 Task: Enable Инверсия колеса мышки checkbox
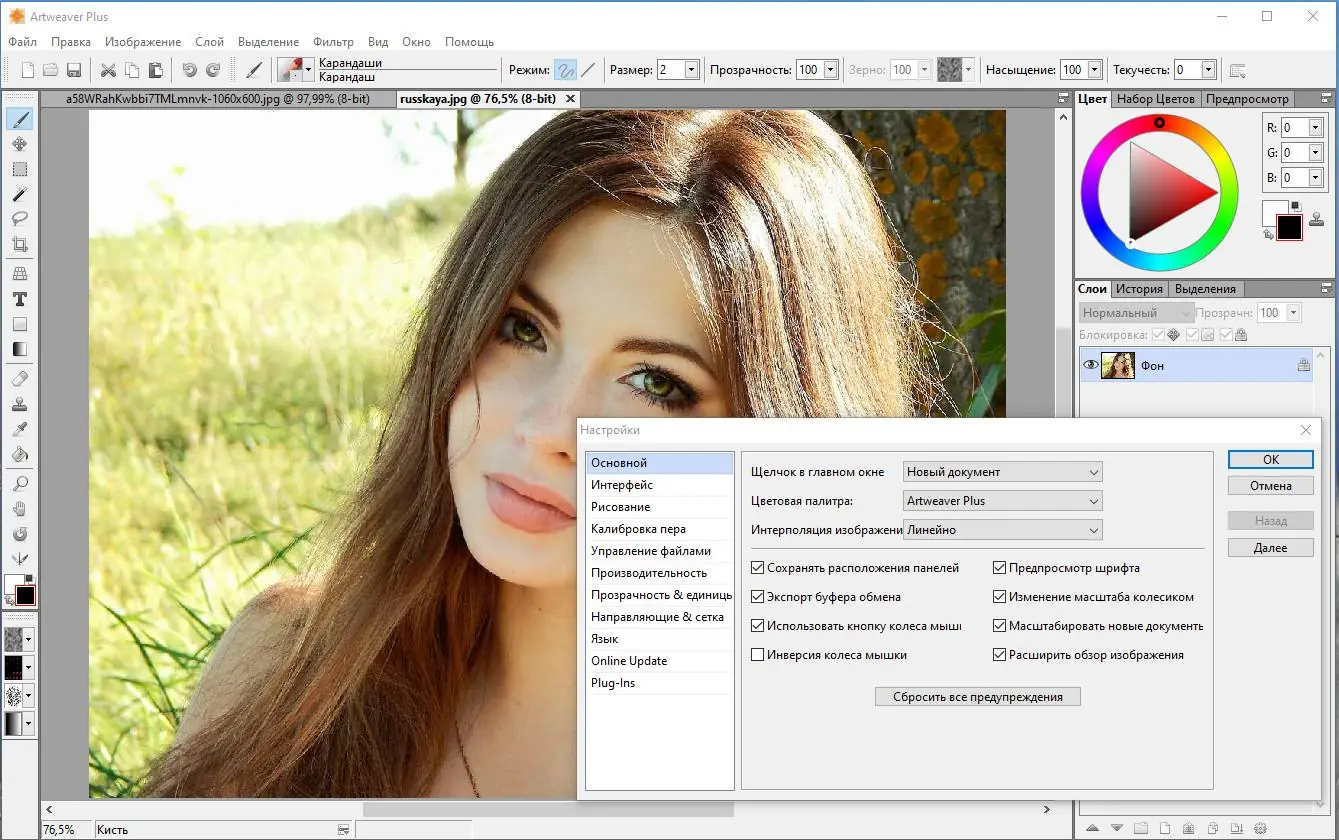coord(758,655)
